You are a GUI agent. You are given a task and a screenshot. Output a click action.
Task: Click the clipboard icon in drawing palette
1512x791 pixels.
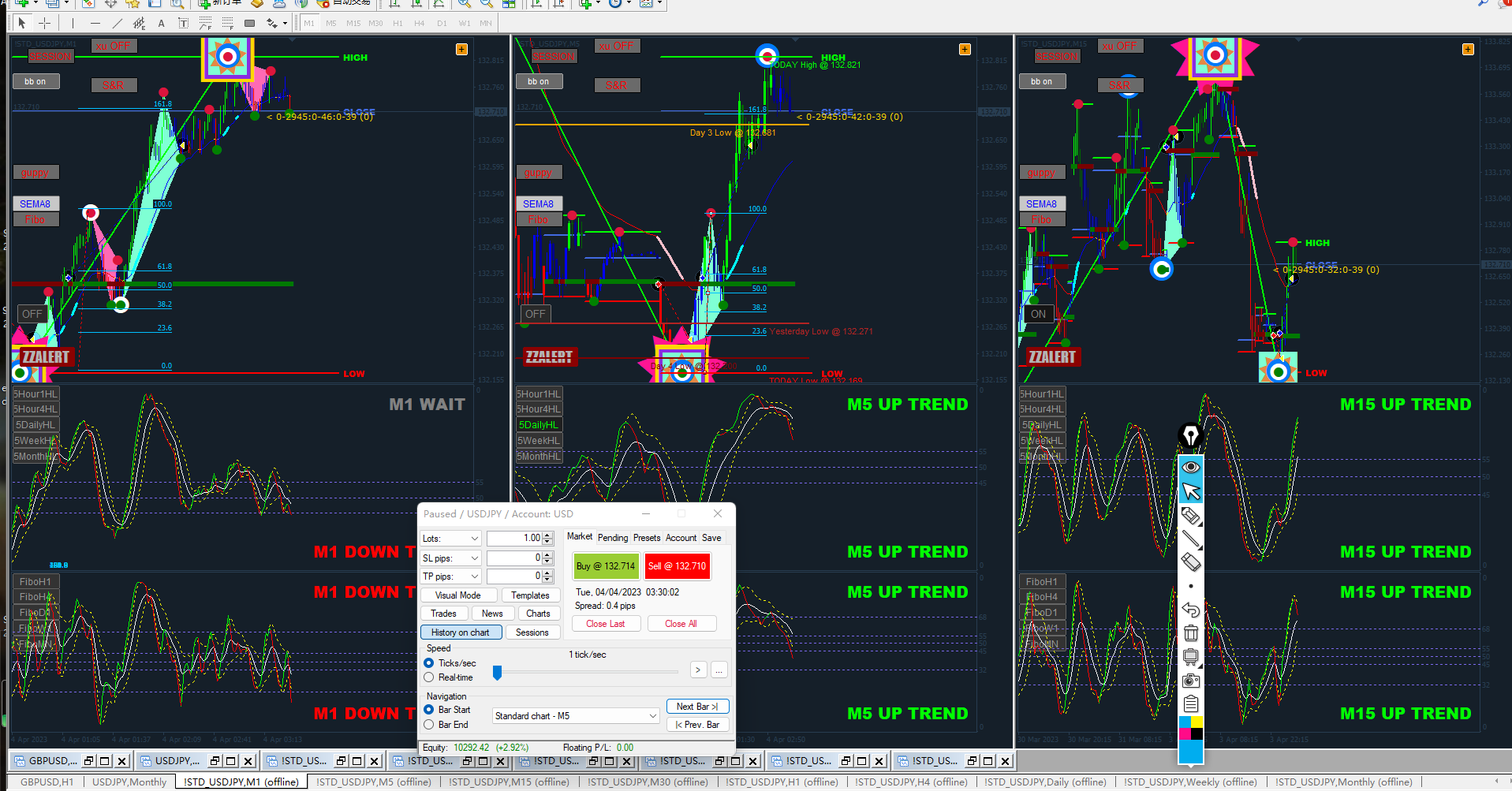[1190, 703]
